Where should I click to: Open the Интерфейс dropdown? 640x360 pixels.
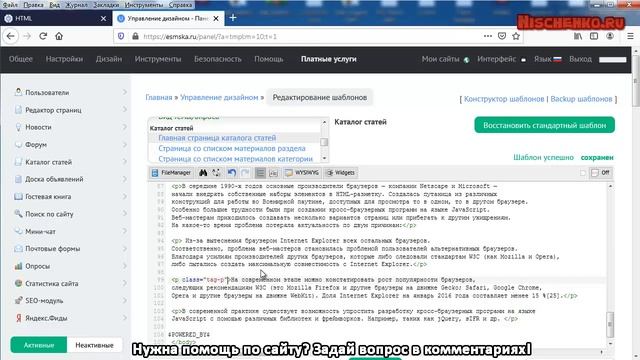[x=501, y=59]
